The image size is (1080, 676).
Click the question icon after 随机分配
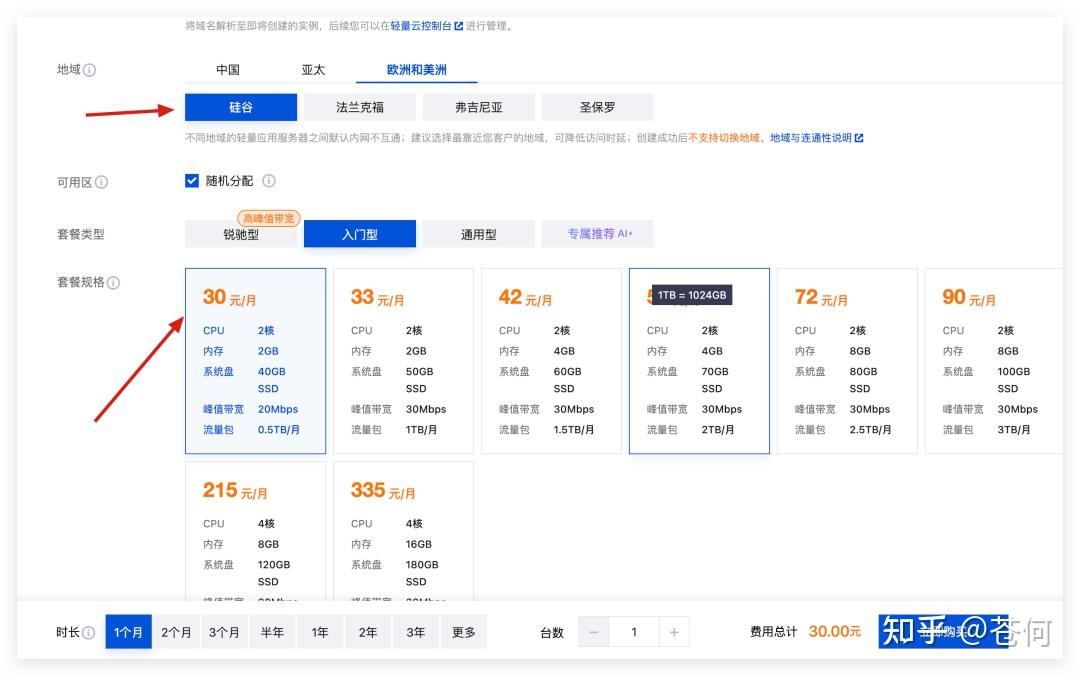tap(269, 181)
